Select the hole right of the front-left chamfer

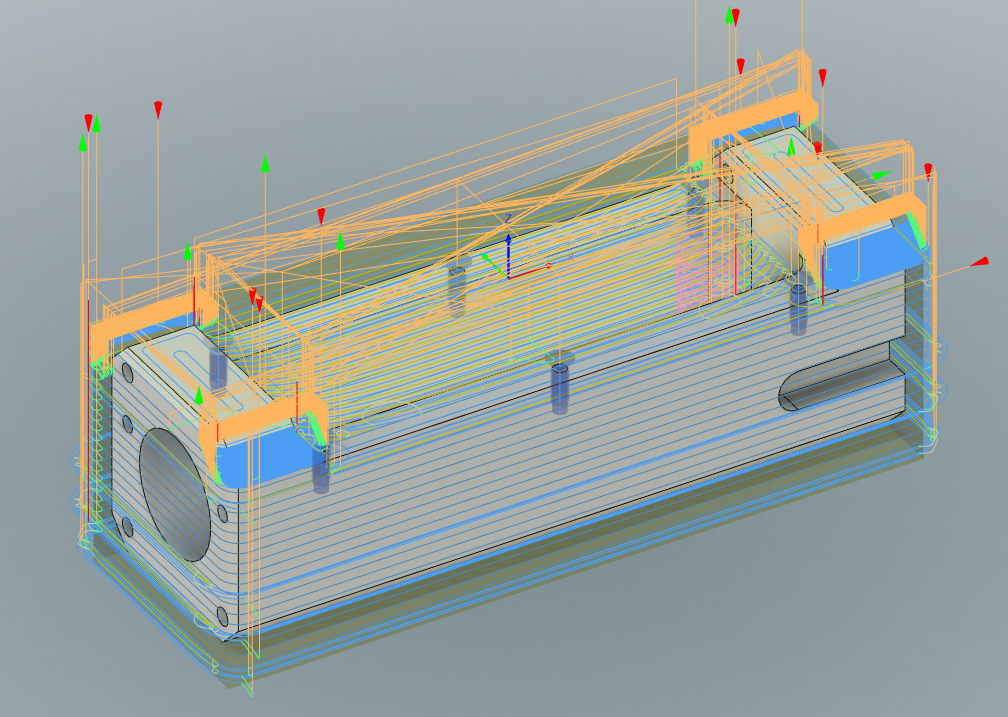[x=320, y=464]
